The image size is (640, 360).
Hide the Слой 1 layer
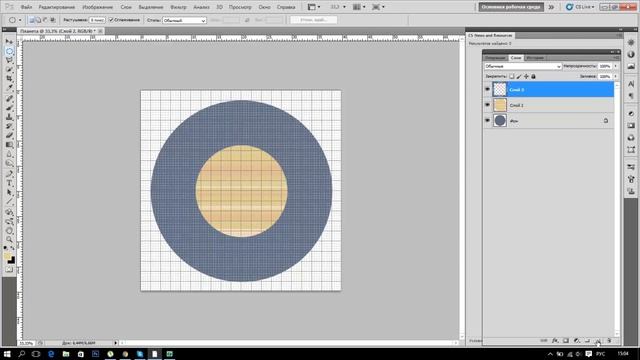coord(487,105)
